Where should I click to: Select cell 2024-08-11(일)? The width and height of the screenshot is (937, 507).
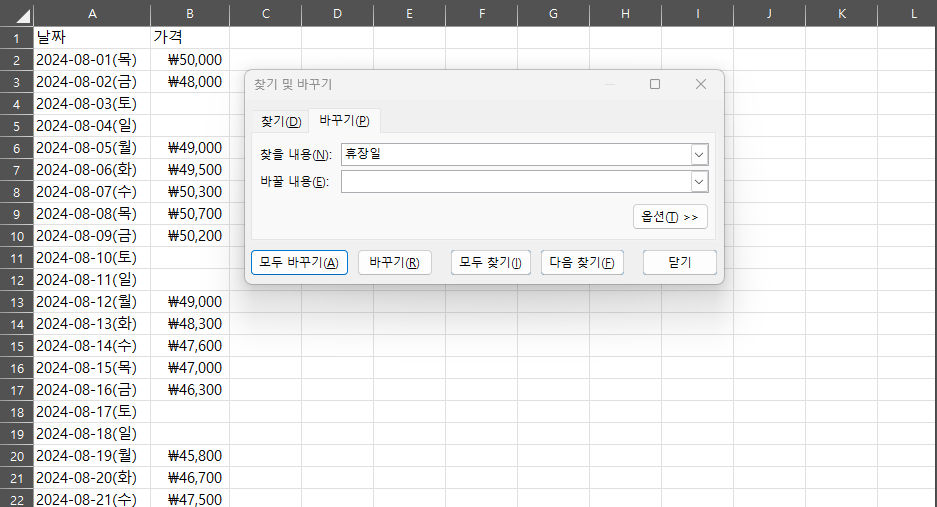(92, 280)
